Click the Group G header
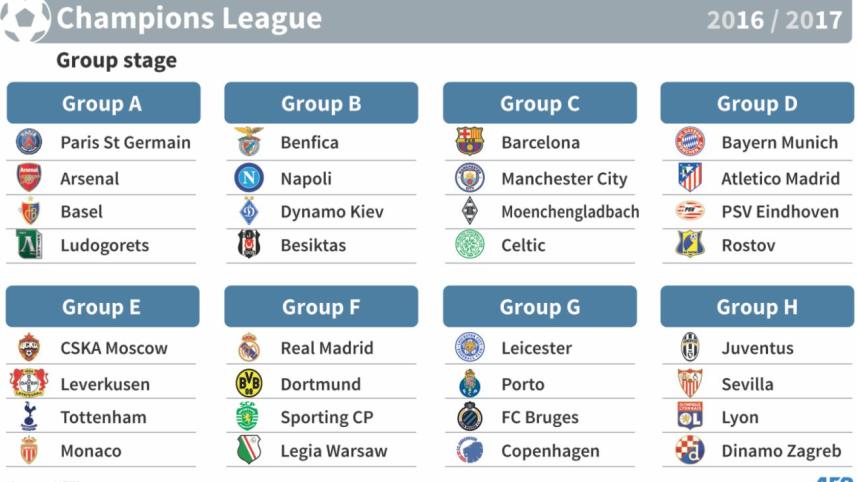 (x=540, y=307)
